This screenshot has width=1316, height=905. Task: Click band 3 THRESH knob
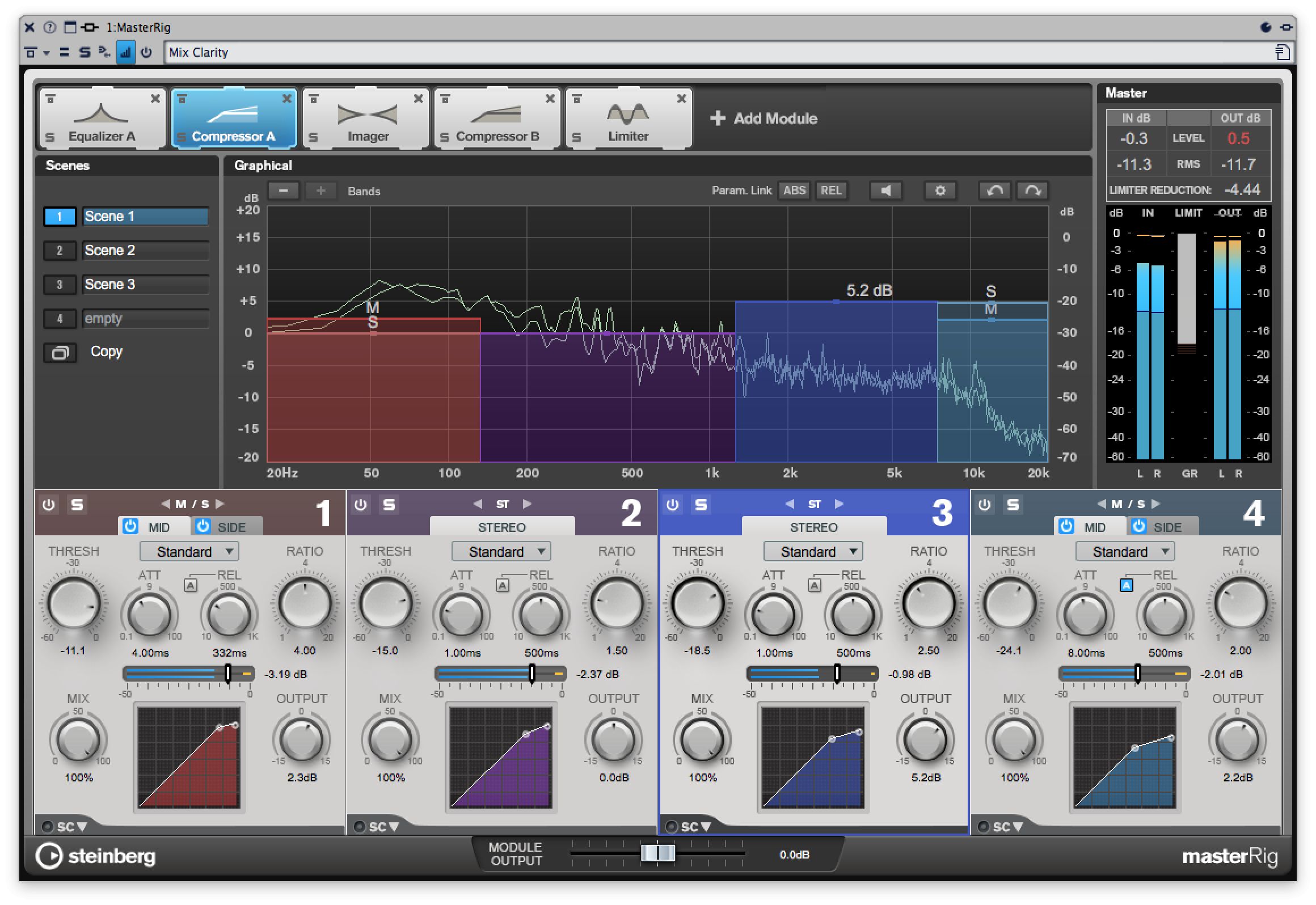pos(698,603)
